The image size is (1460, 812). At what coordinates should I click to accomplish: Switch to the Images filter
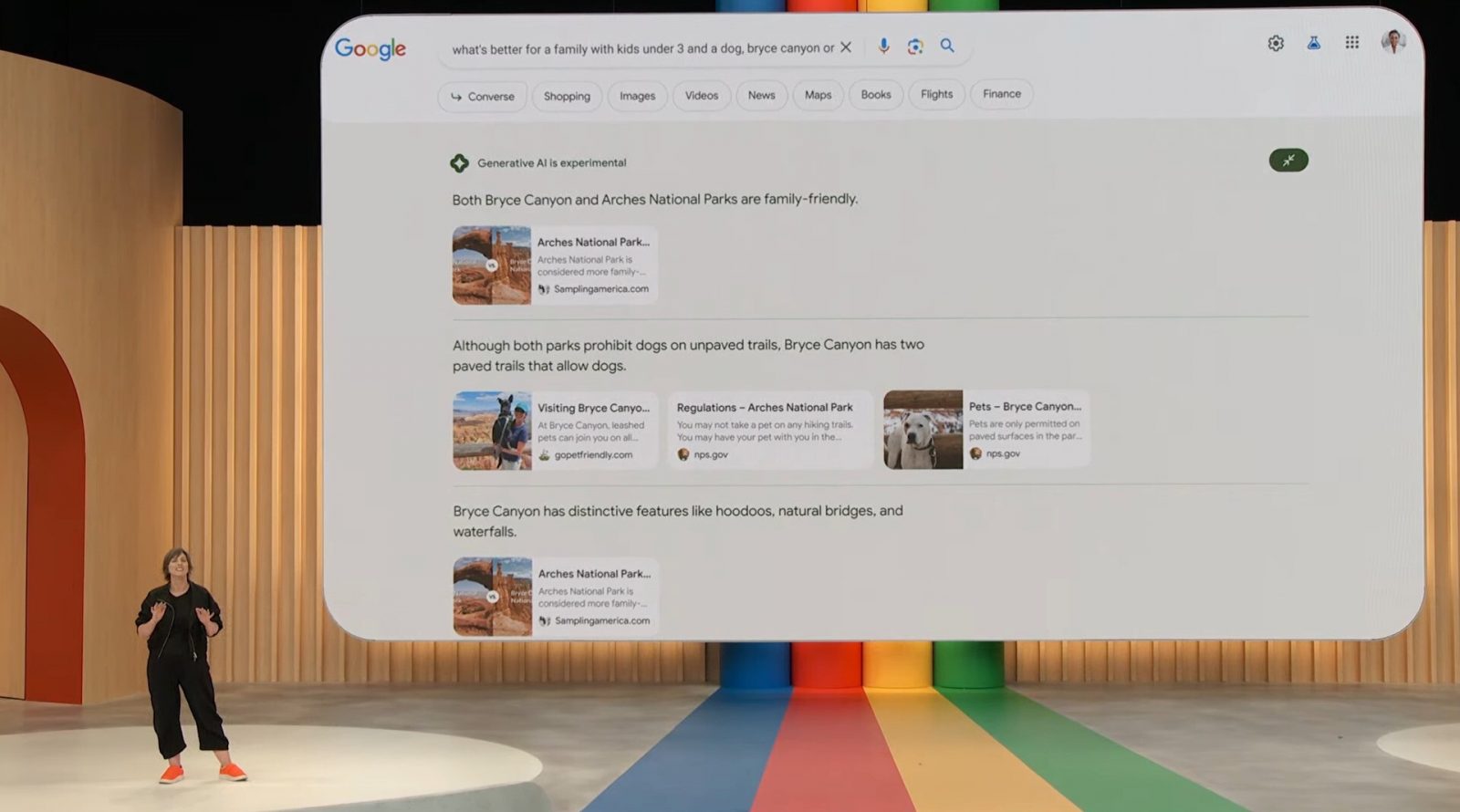click(x=637, y=96)
